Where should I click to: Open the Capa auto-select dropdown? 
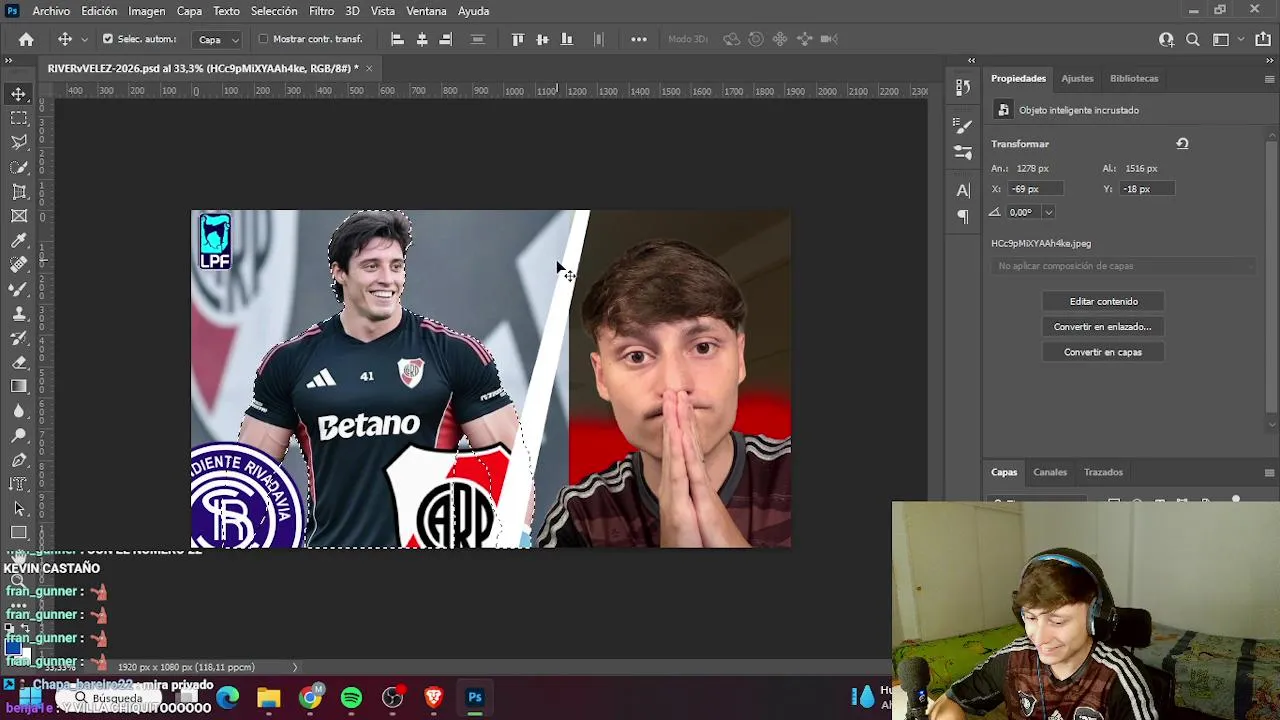(x=219, y=39)
